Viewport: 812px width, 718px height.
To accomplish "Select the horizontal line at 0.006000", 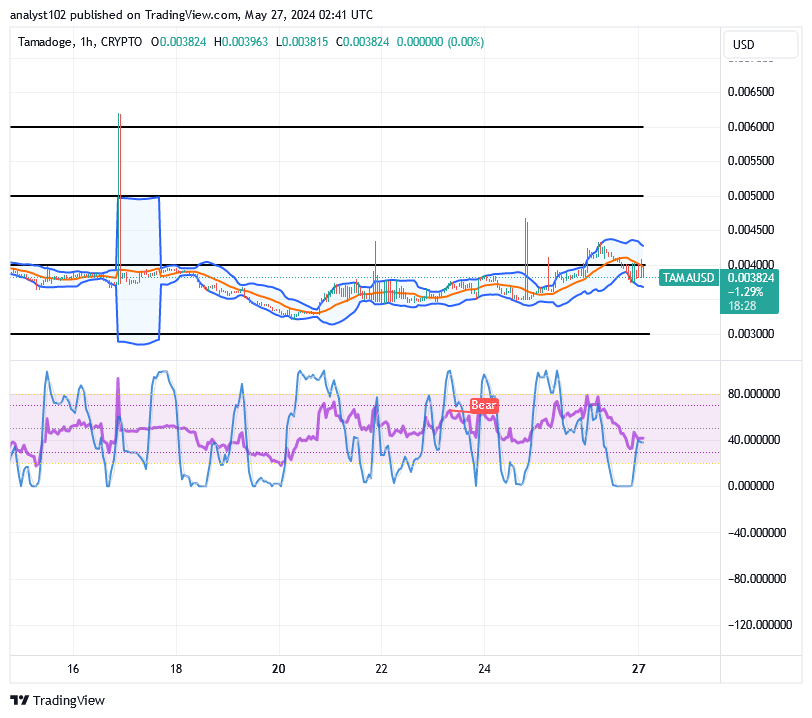I will click(326, 127).
